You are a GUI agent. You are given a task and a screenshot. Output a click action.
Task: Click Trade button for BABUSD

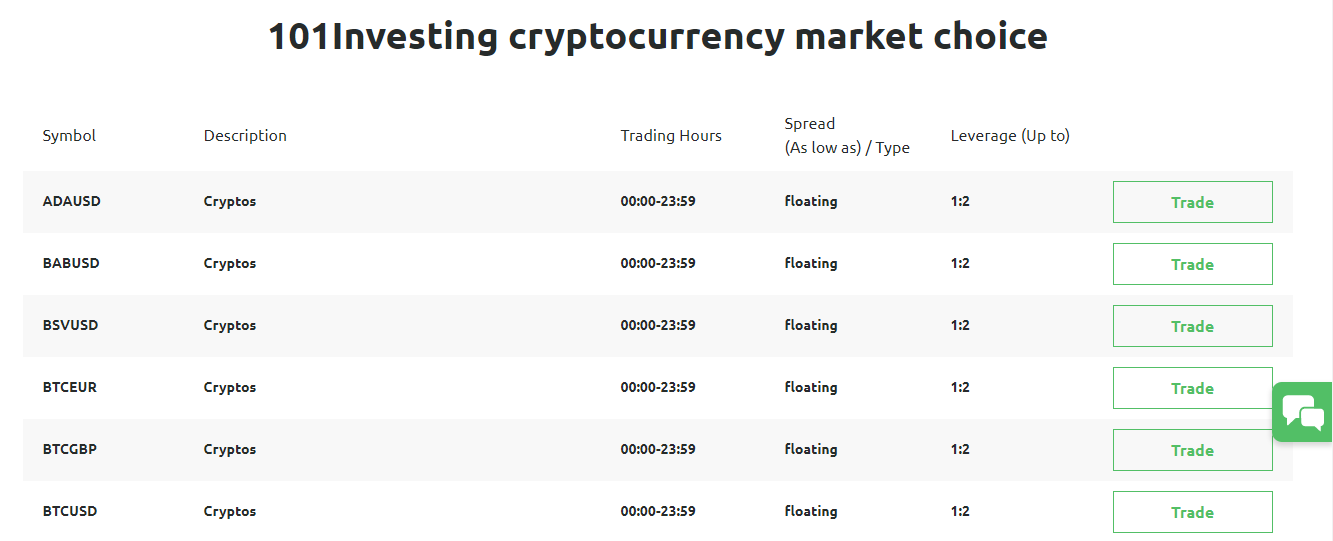pos(1192,264)
